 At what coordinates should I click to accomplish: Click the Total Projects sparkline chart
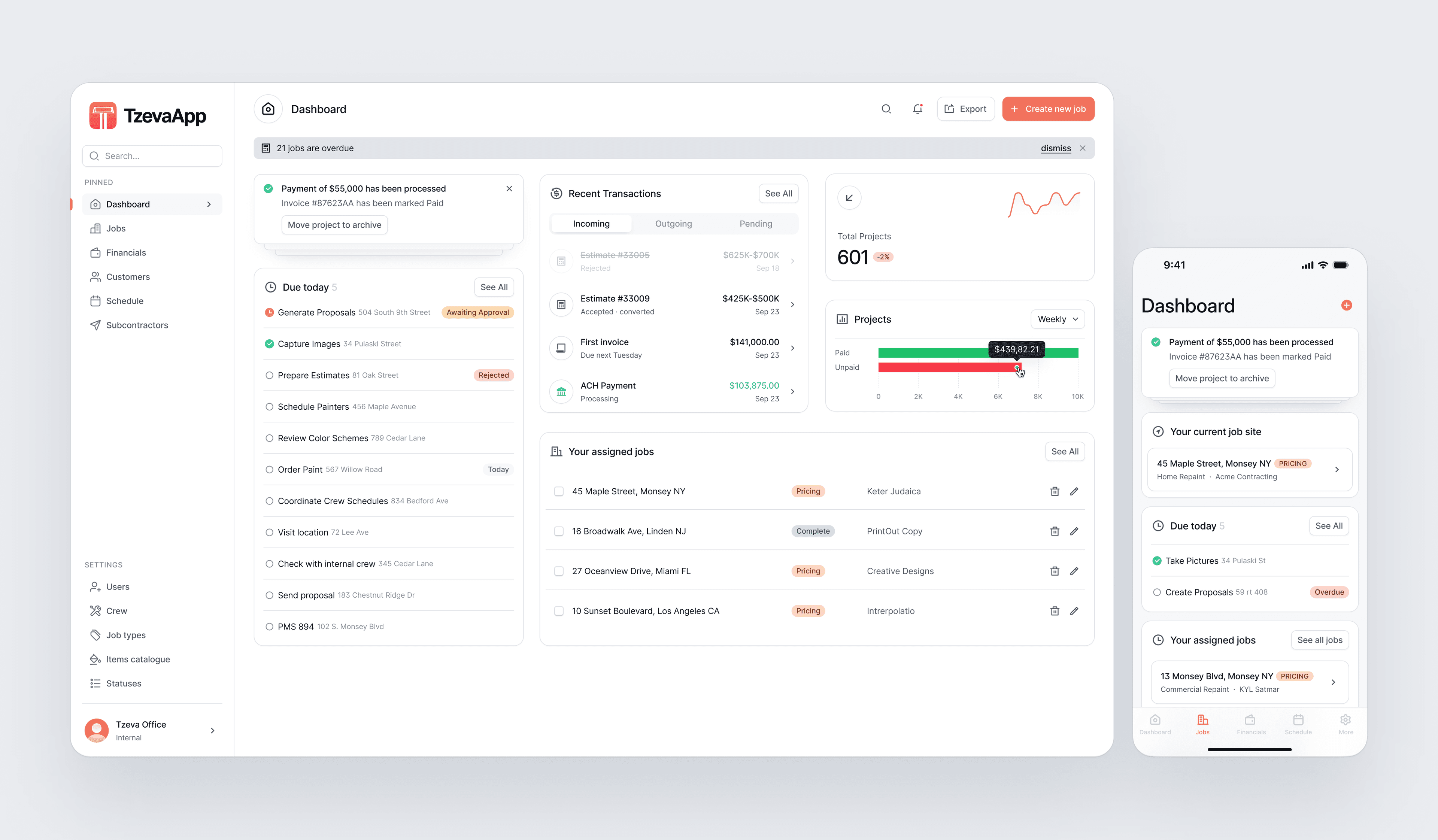tap(1044, 204)
